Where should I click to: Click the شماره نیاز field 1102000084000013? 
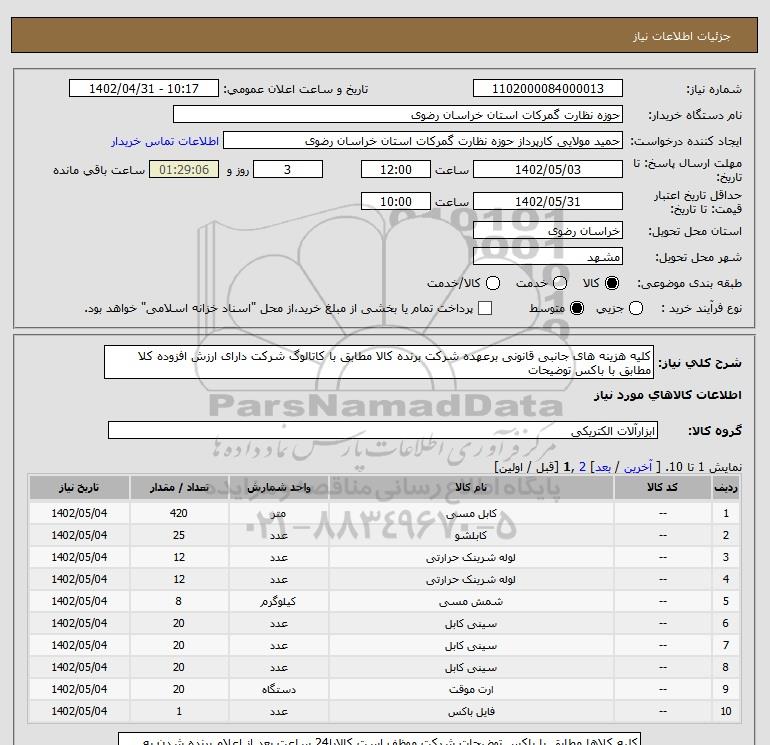coord(548,88)
